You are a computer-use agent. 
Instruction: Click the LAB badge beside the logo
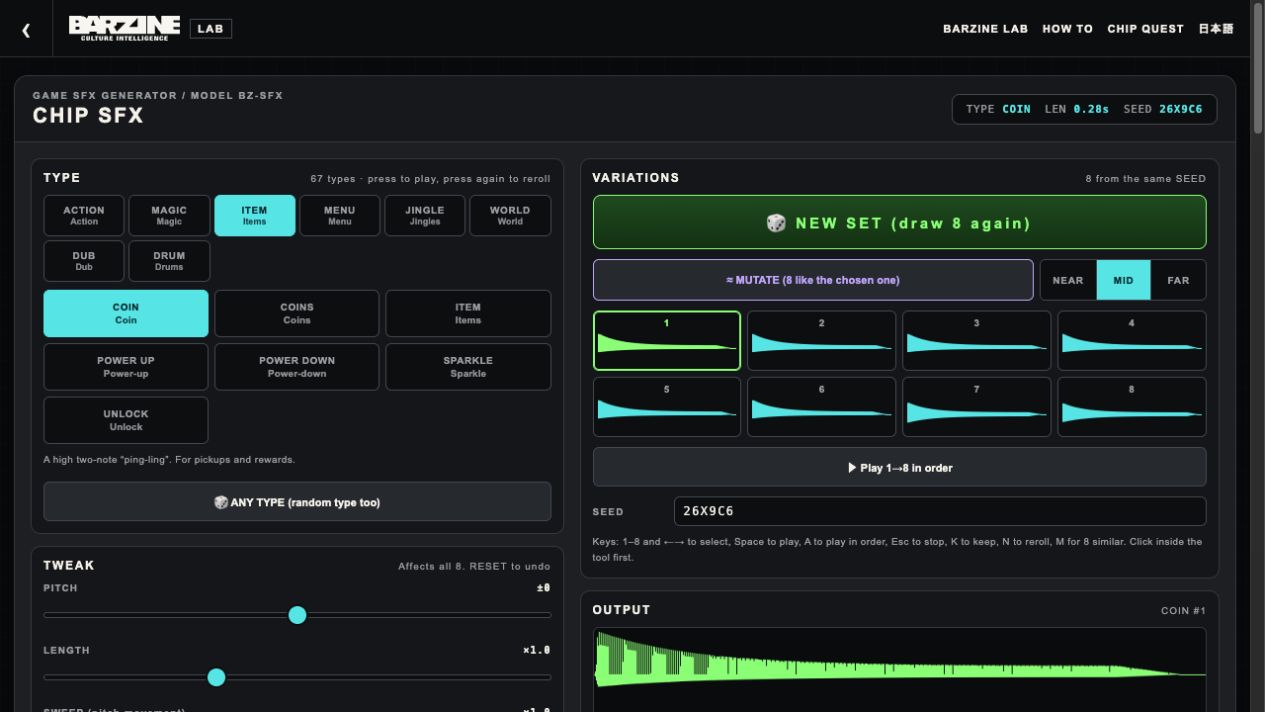pyautogui.click(x=211, y=29)
